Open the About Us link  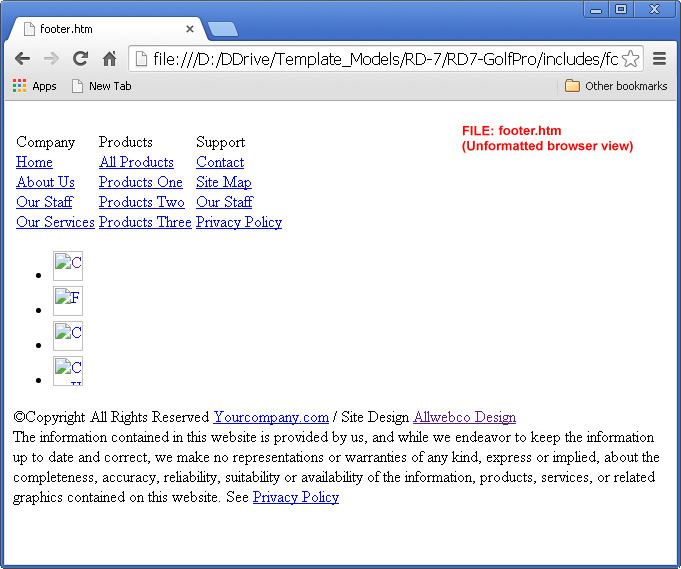pos(45,182)
